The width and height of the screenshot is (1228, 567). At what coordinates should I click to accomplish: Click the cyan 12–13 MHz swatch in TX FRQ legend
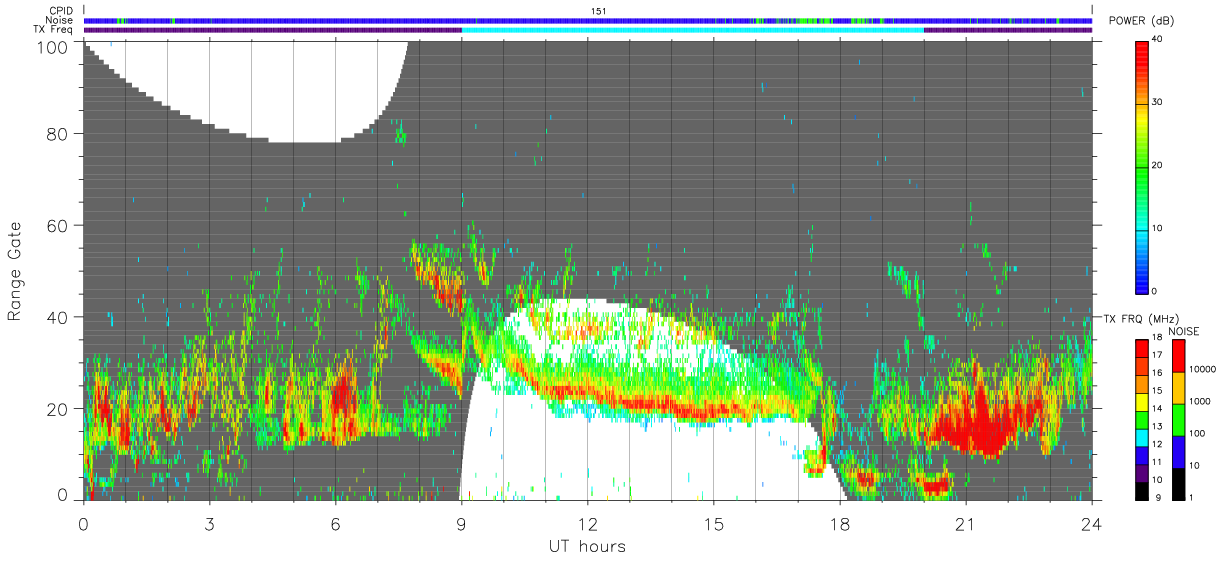click(1143, 438)
